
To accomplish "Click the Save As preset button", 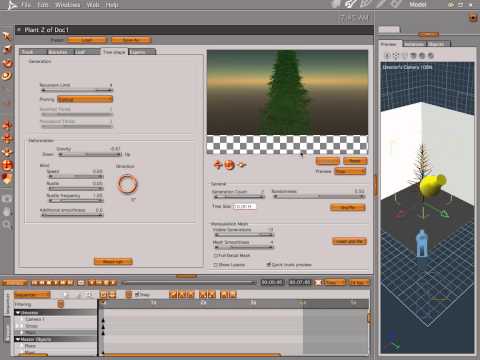I will click(x=131, y=40).
